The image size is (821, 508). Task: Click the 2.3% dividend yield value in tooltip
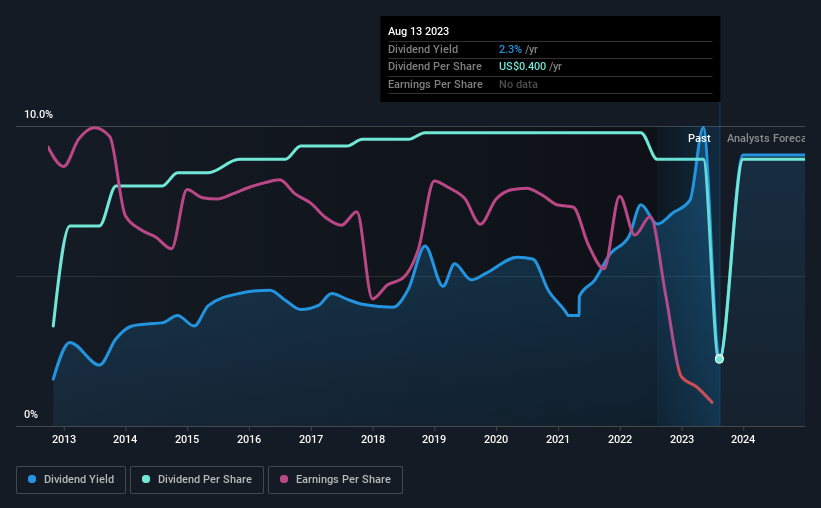[510, 49]
